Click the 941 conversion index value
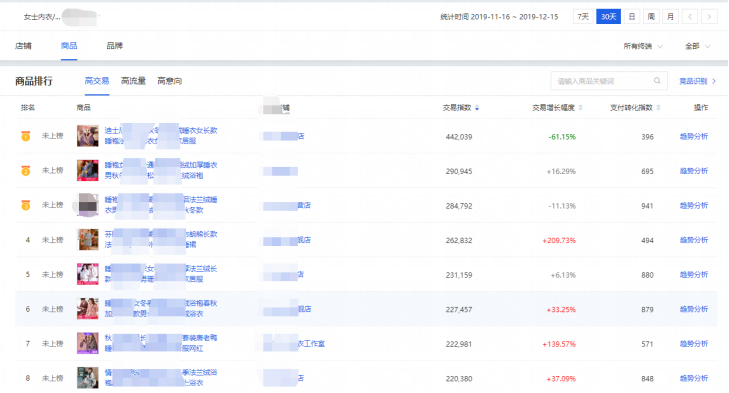This screenshot has height=393, width=729. point(647,206)
